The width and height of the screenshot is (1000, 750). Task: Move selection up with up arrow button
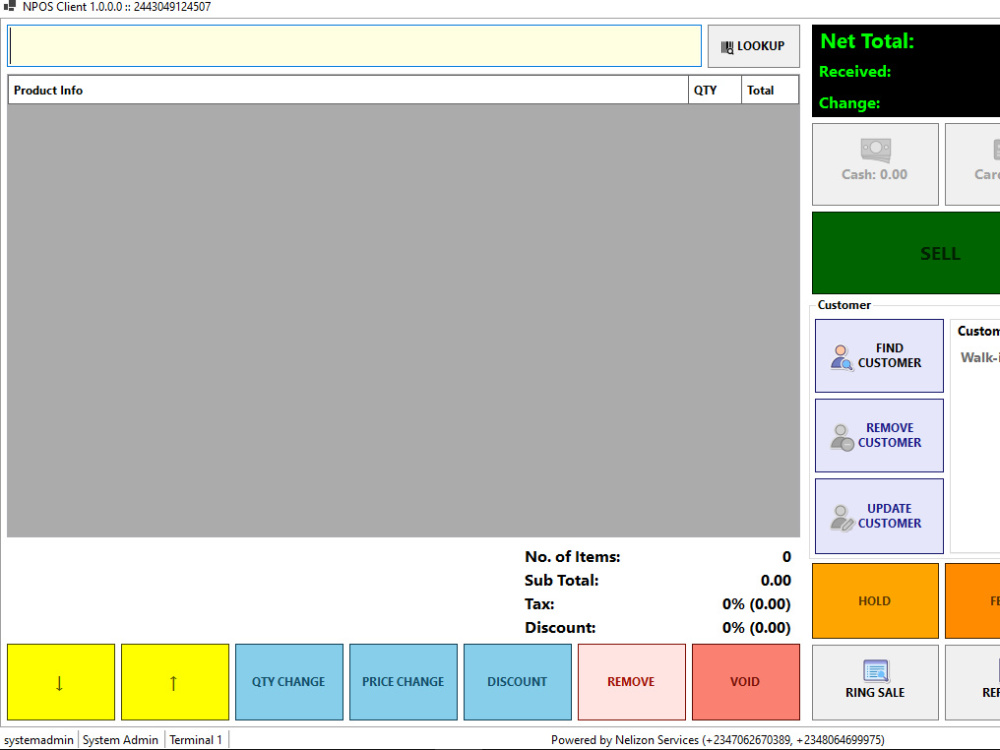click(175, 682)
